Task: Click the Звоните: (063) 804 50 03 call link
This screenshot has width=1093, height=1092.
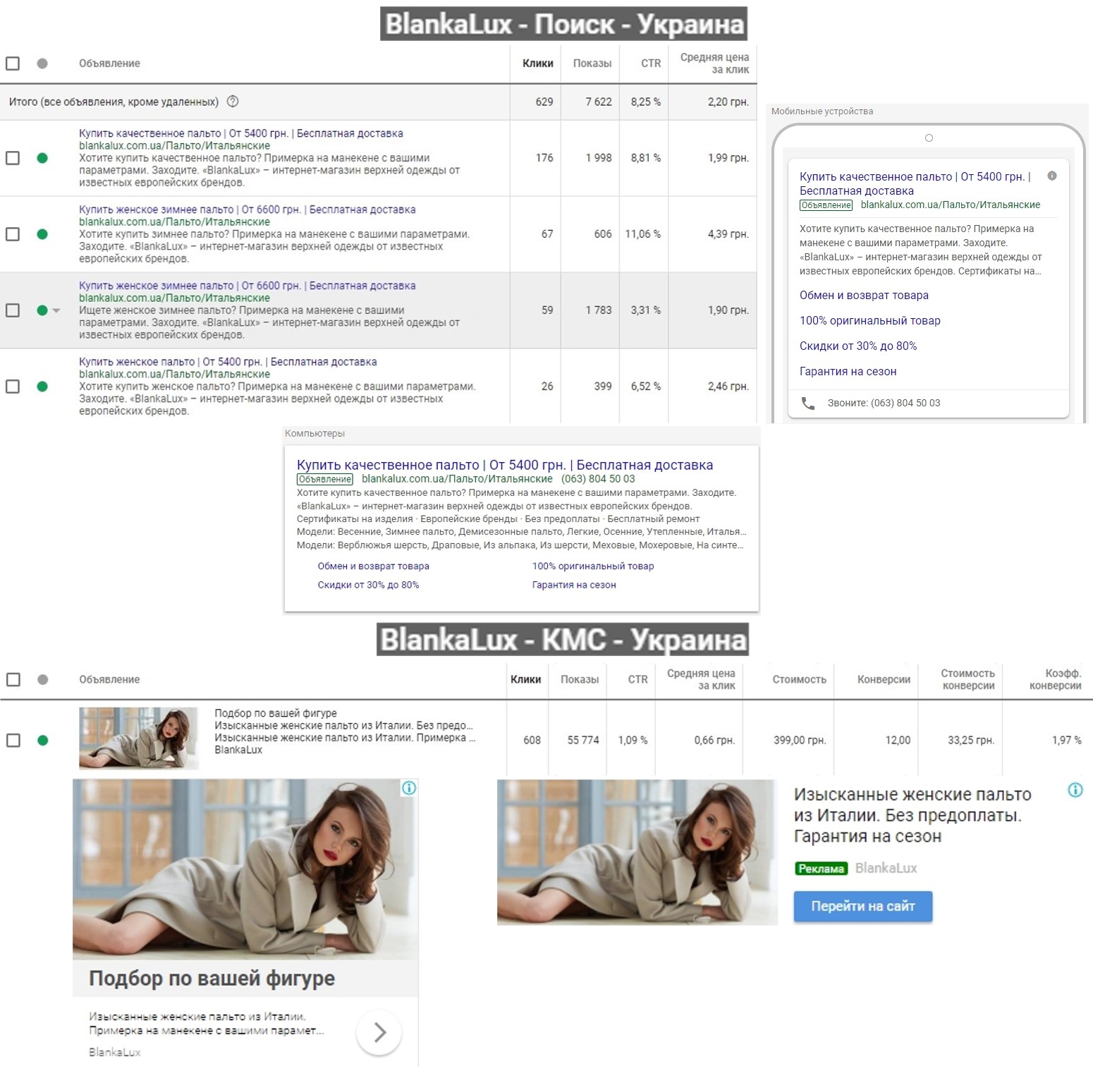Action: (x=884, y=403)
